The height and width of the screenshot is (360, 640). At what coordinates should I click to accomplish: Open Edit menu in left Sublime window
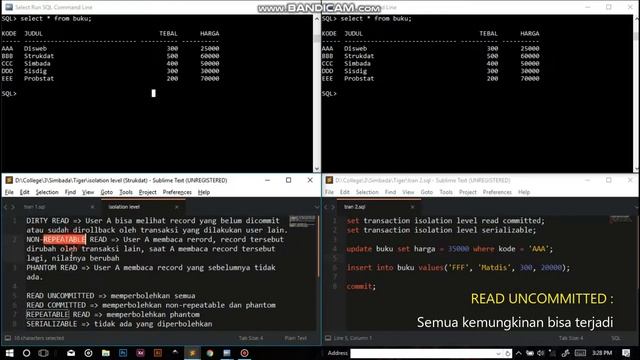pos(24,192)
